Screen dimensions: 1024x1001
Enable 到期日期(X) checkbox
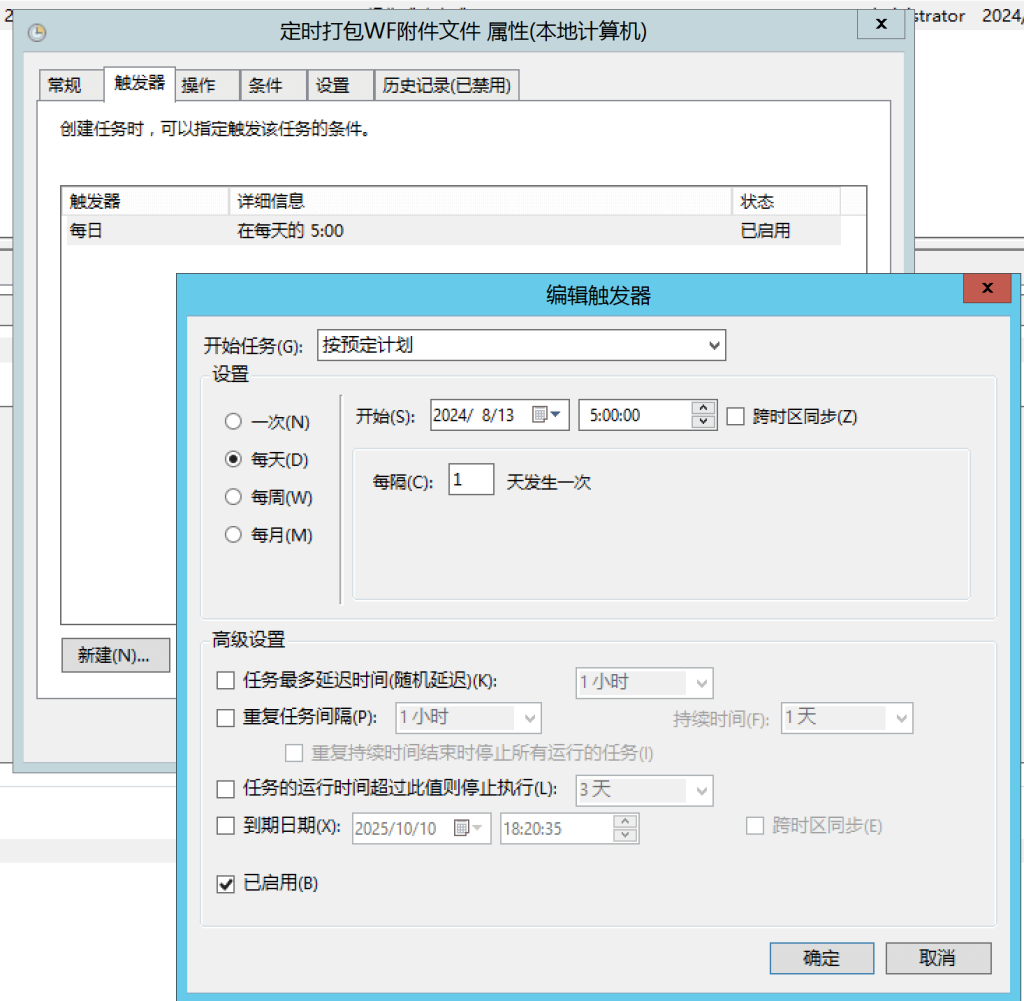tap(225, 826)
